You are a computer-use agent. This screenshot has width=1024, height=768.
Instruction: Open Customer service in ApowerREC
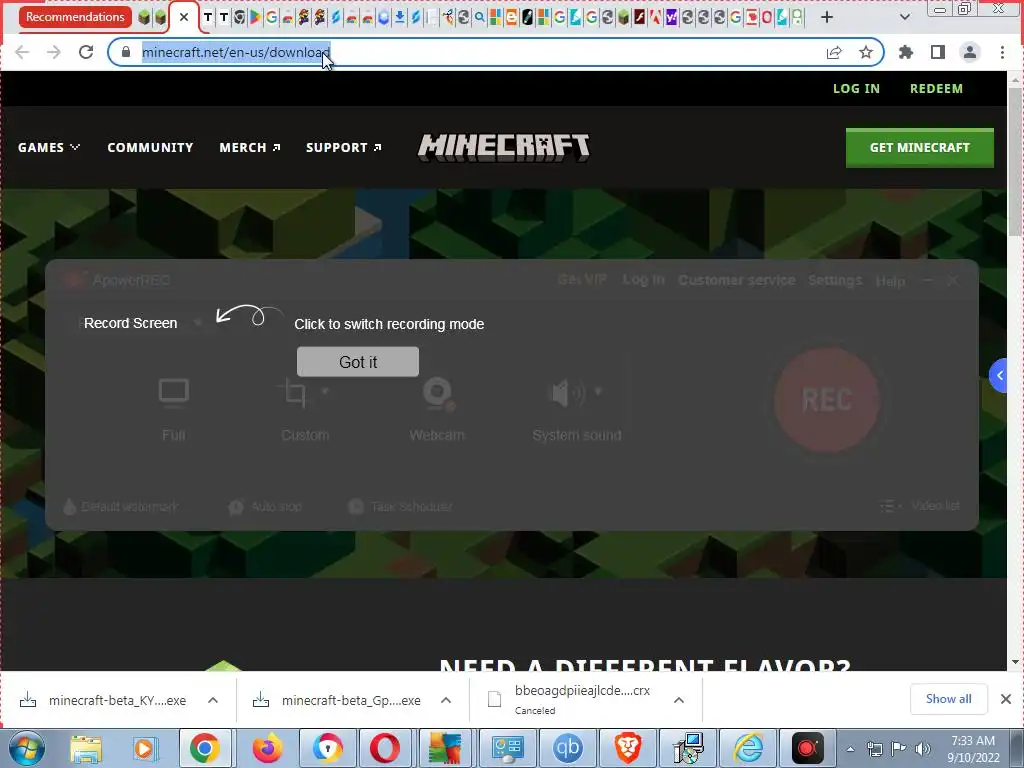(737, 280)
